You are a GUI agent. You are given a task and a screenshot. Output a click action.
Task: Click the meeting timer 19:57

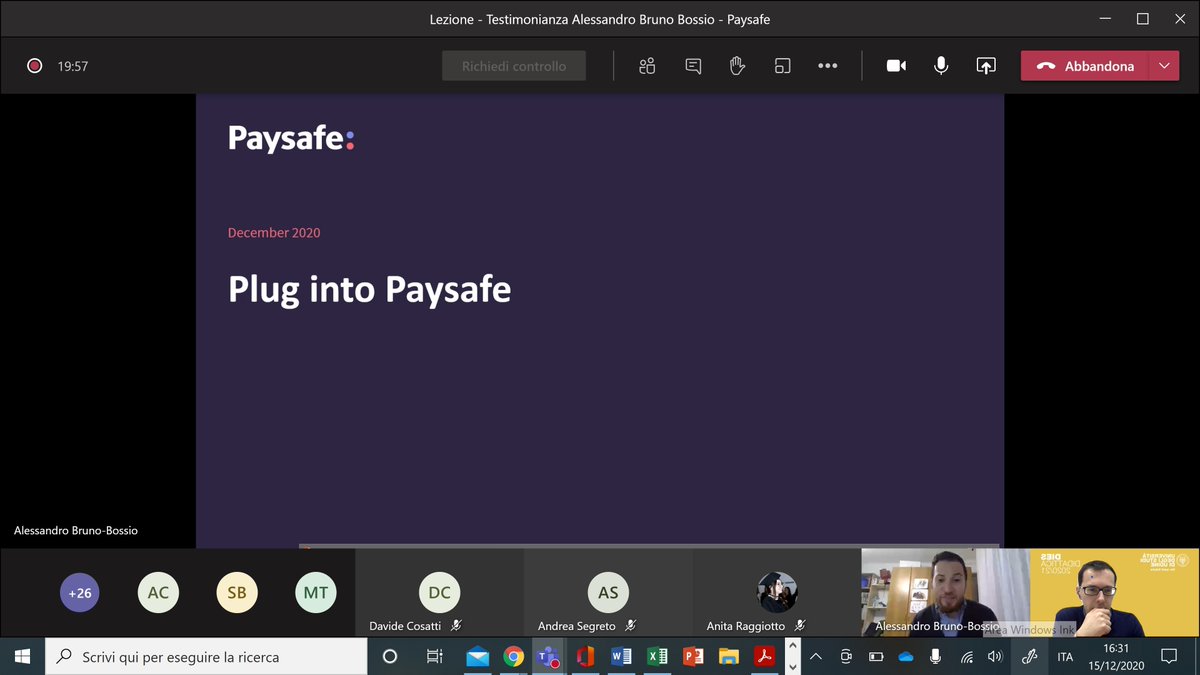(73, 66)
